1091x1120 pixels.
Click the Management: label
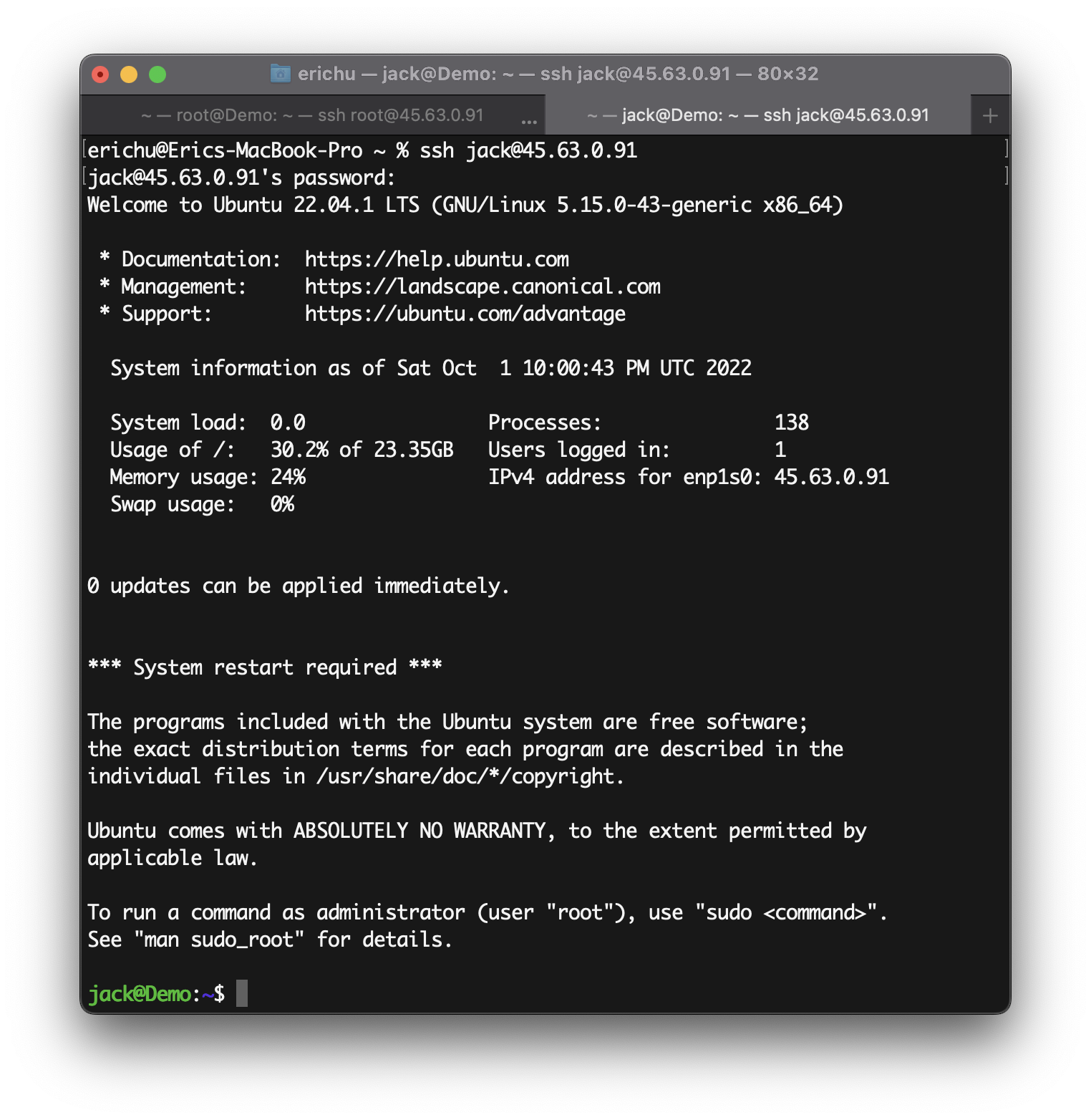tap(184, 286)
